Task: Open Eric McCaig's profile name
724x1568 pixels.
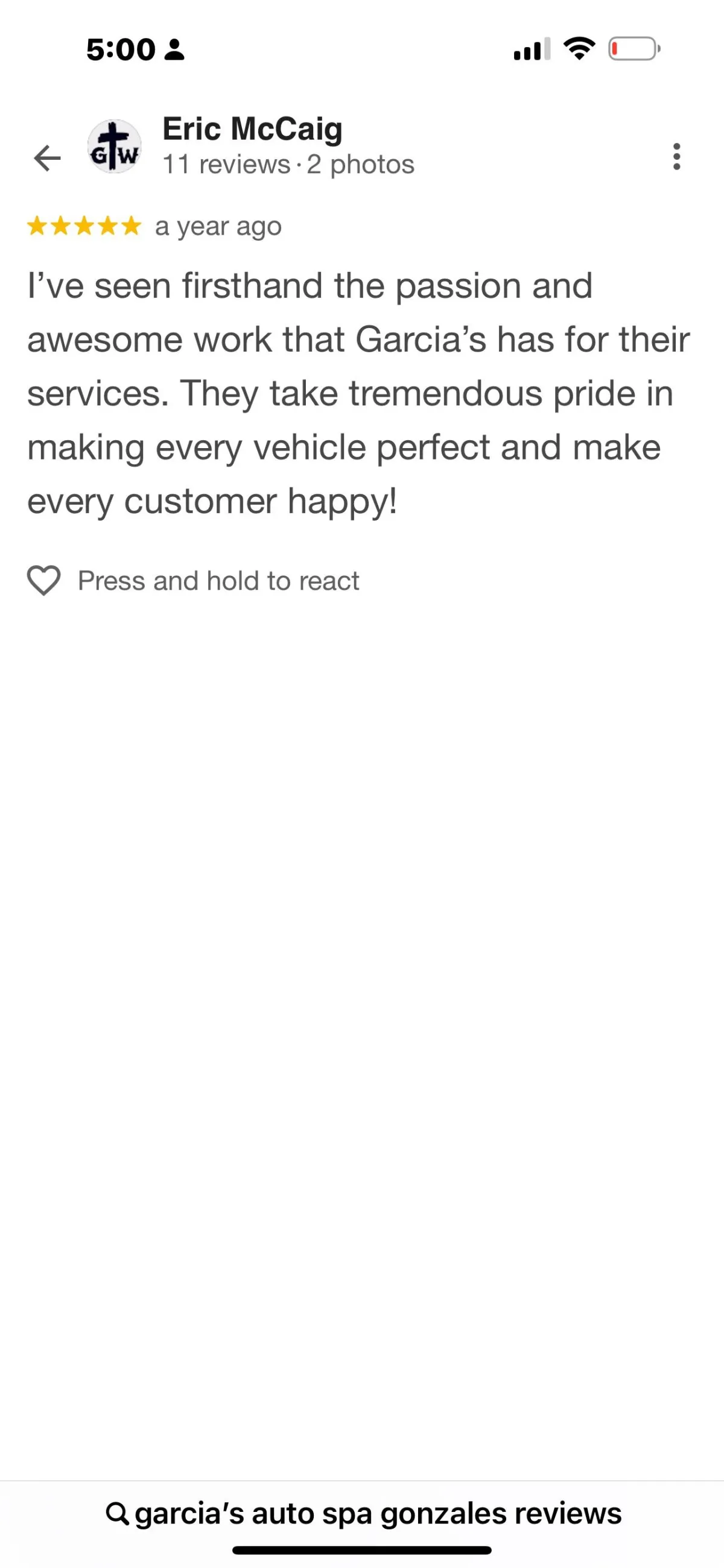Action: point(252,129)
